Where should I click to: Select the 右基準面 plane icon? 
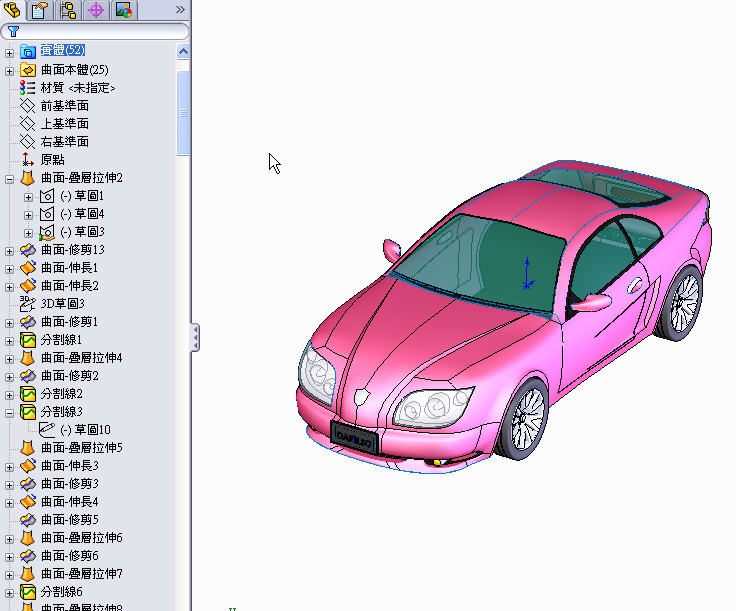point(27,142)
